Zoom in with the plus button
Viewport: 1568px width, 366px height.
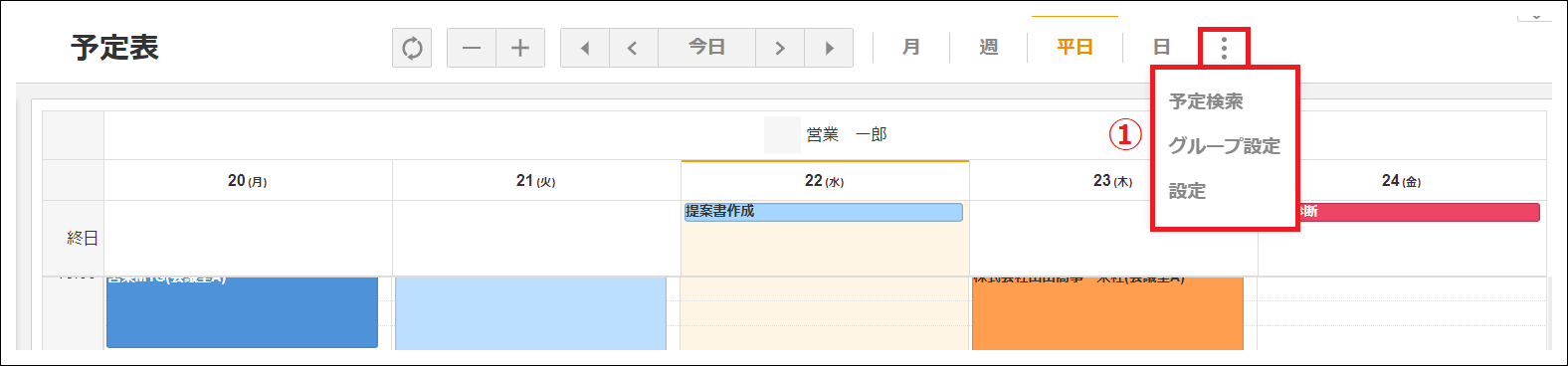(520, 48)
